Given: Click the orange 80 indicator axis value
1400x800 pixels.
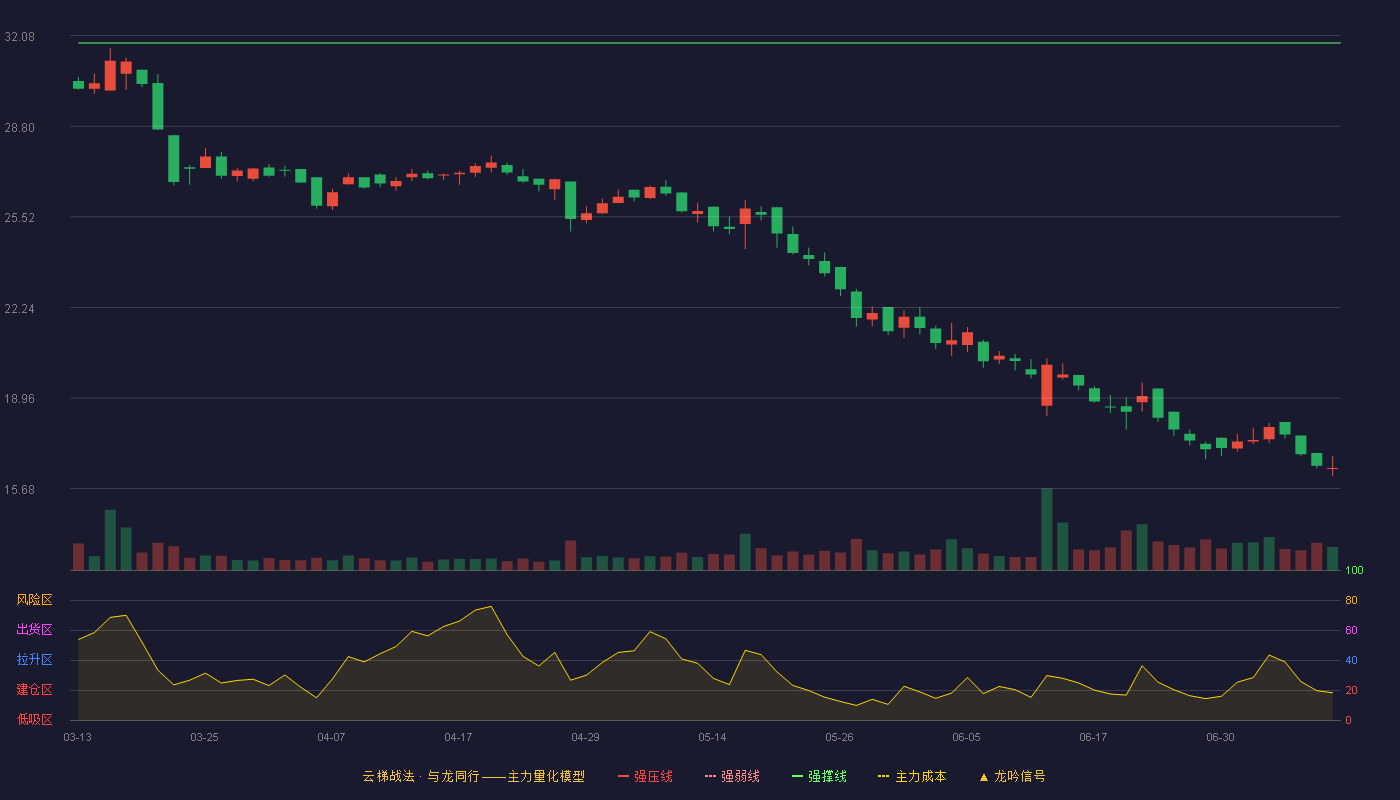Looking at the screenshot, I should coord(1351,600).
